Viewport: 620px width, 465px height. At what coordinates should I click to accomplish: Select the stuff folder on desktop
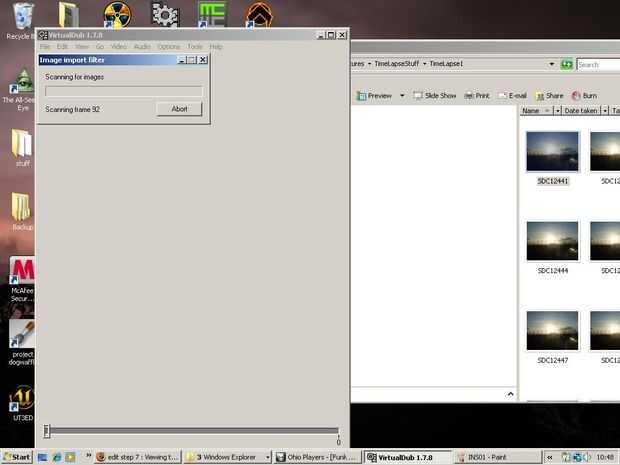[21, 147]
